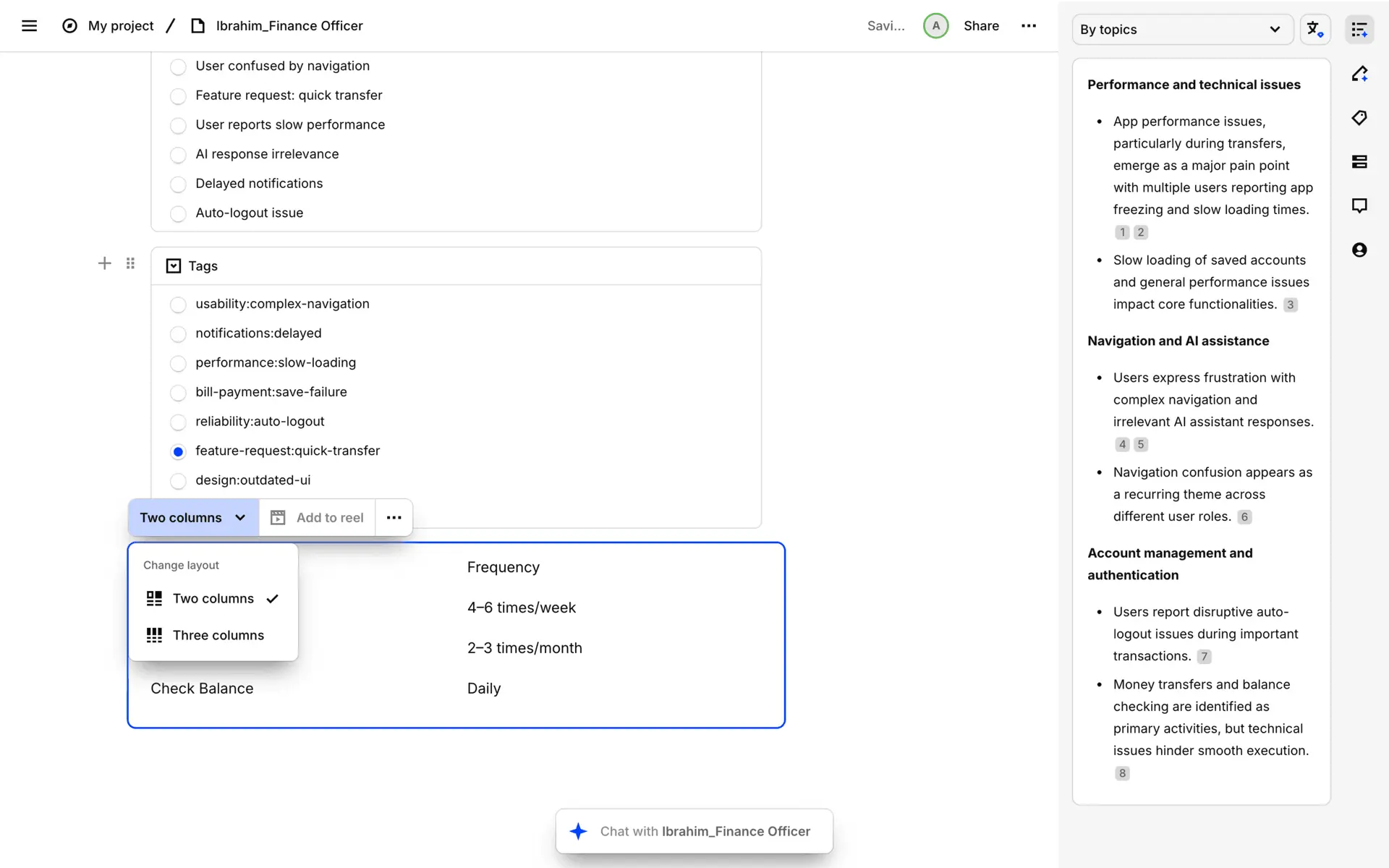1389x868 pixels.
Task: Open the hamburger navigation menu
Action: point(29,26)
